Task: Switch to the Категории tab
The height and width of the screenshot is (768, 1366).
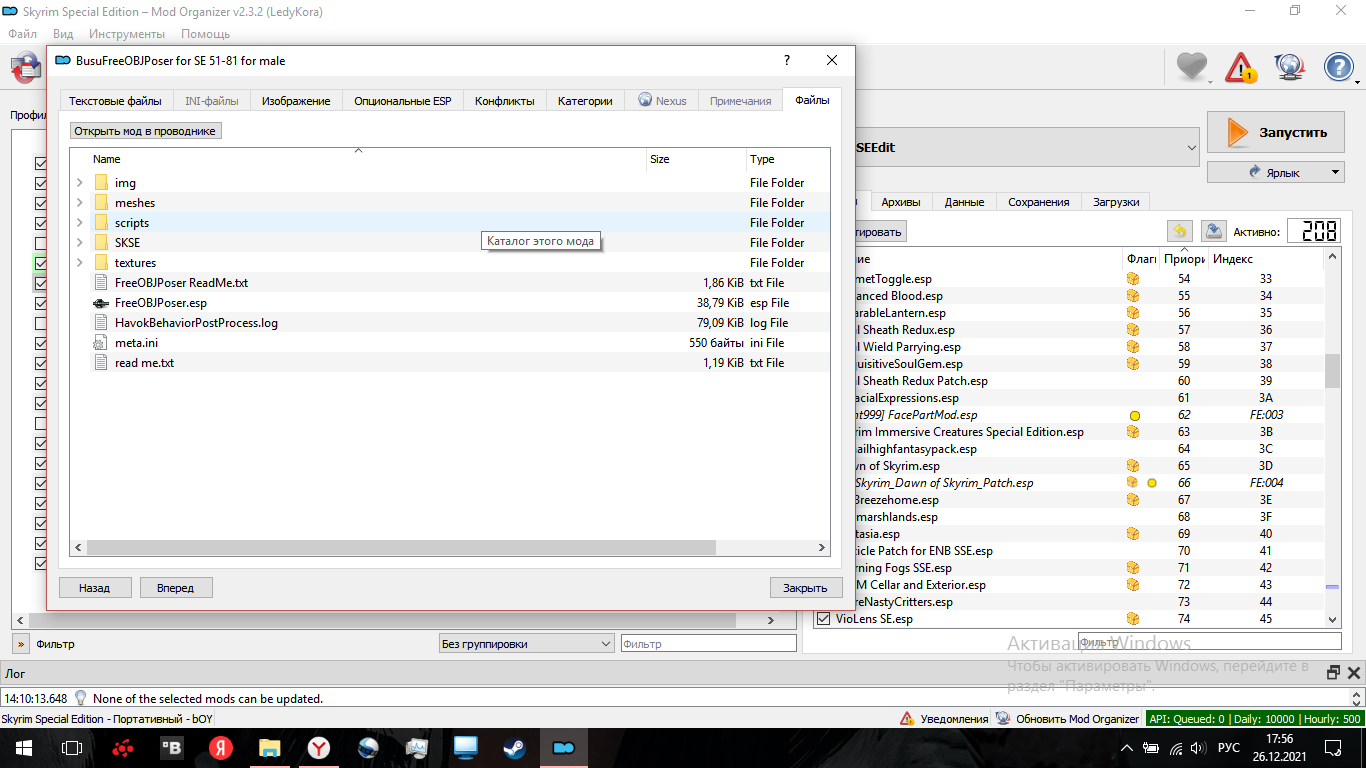Action: (x=585, y=101)
